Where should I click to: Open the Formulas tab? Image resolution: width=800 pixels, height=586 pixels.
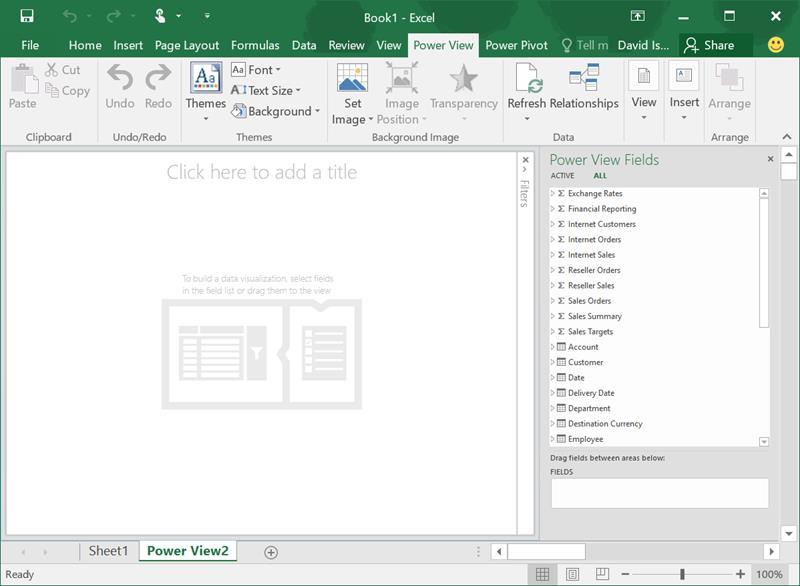click(255, 45)
